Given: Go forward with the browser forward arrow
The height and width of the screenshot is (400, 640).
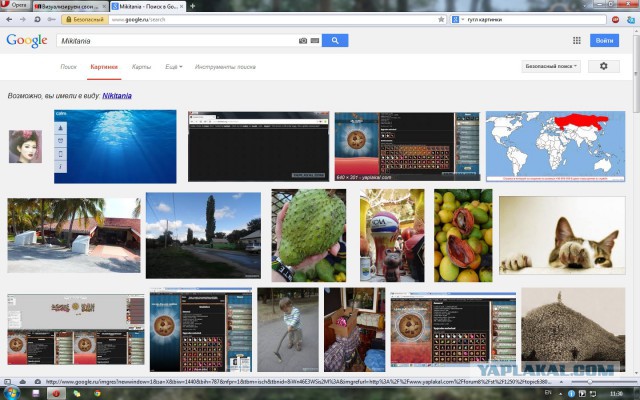Looking at the screenshot, I should pyautogui.click(x=22, y=19).
